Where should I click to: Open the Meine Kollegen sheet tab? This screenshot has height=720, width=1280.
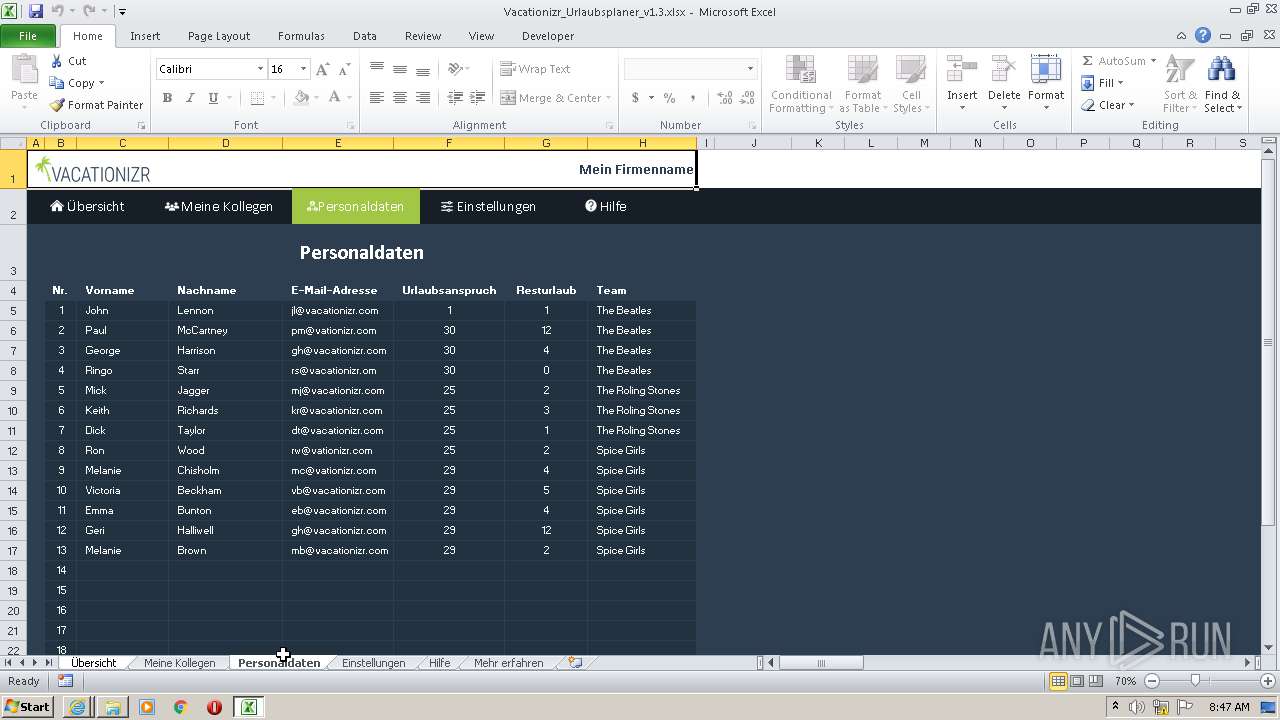tap(179, 663)
